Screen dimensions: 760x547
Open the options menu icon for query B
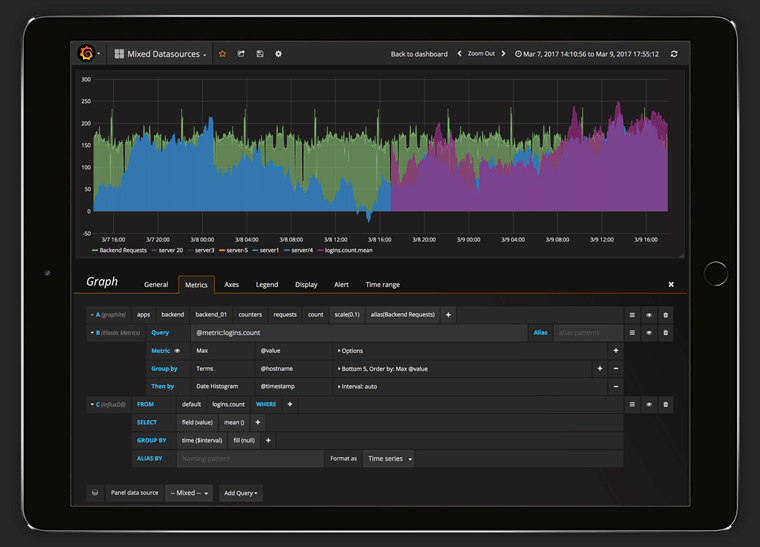pos(632,333)
